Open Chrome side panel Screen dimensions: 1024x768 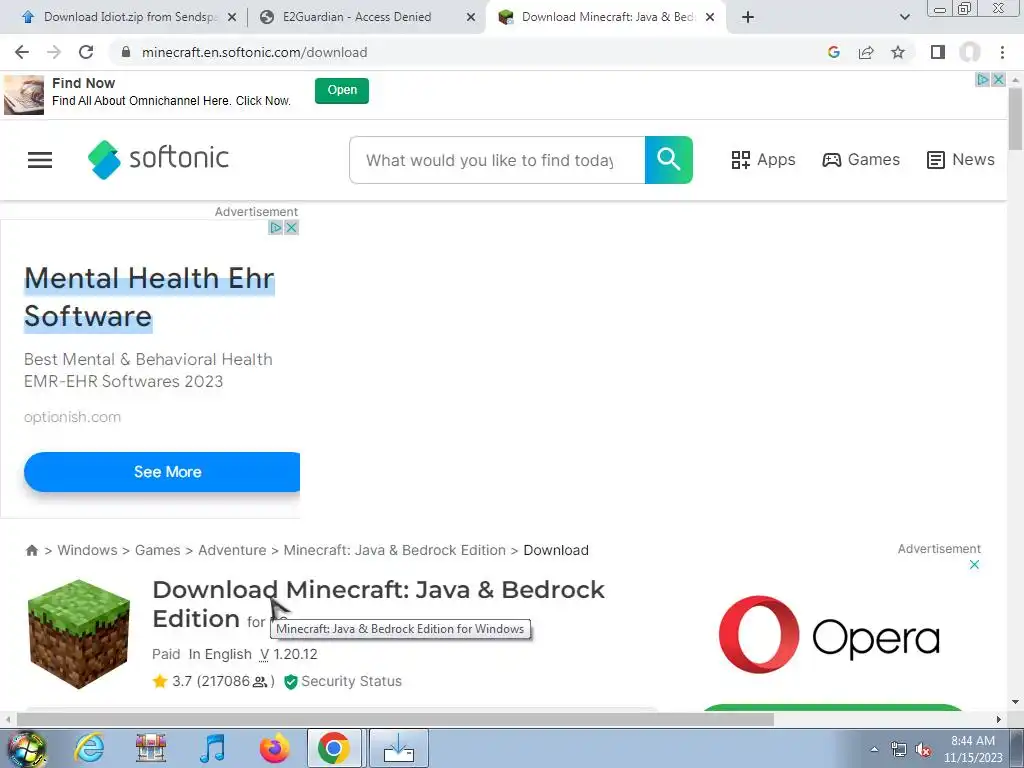tap(938, 52)
